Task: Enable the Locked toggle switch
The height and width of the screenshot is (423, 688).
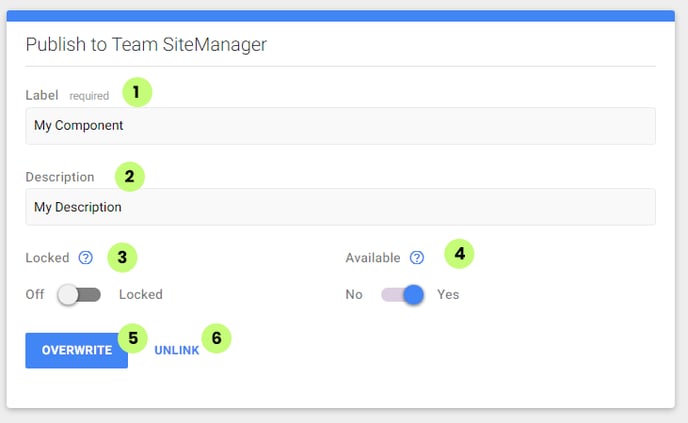Action: point(79,294)
